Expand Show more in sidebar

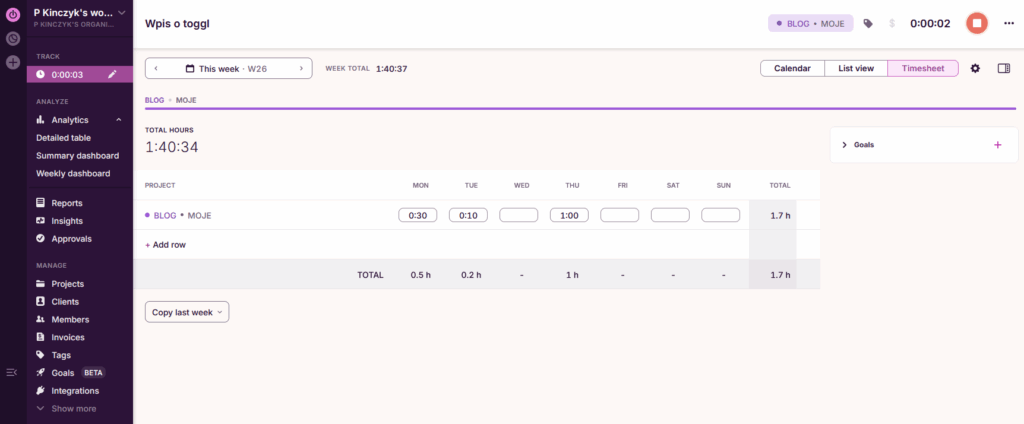[x=73, y=409]
